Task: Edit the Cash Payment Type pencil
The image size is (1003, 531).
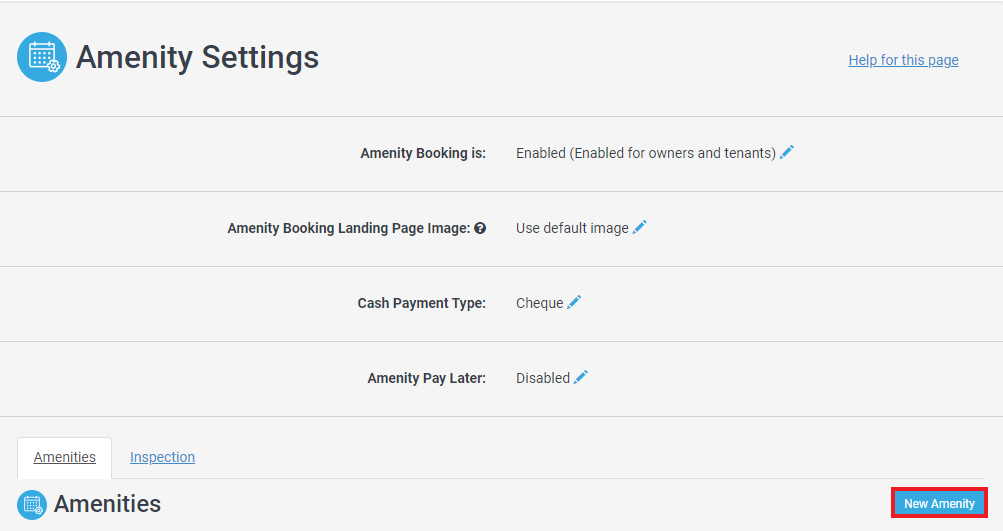Action: click(x=574, y=302)
